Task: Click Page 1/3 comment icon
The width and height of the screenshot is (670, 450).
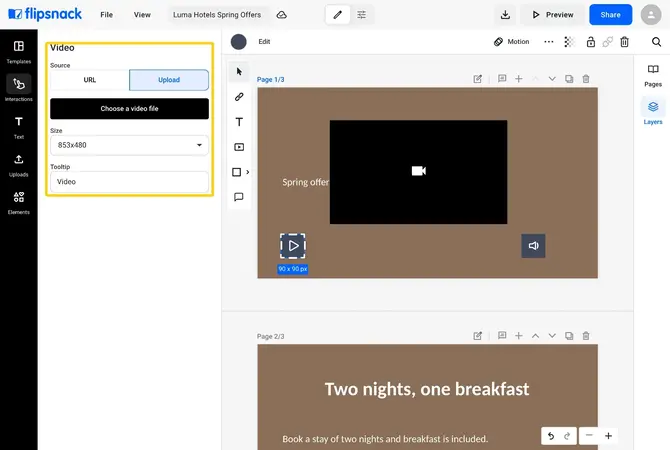Action: tap(502, 79)
